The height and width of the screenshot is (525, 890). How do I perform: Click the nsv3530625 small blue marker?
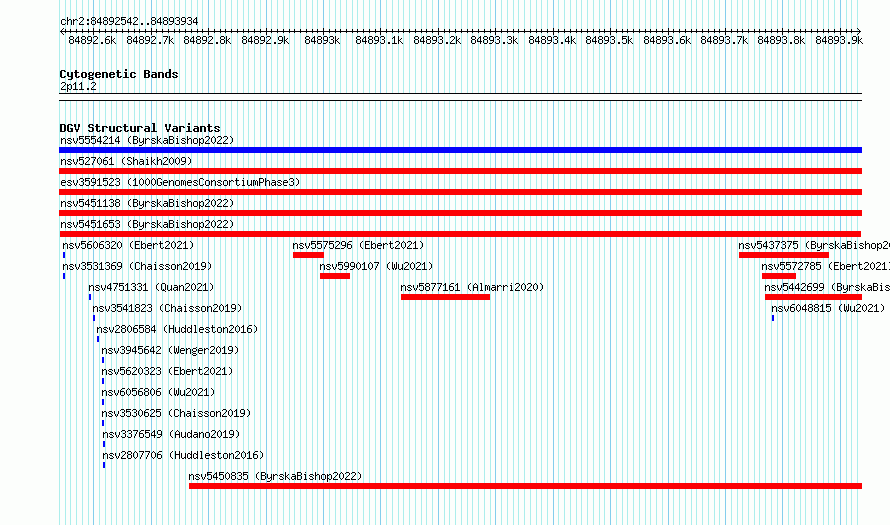pos(103,423)
